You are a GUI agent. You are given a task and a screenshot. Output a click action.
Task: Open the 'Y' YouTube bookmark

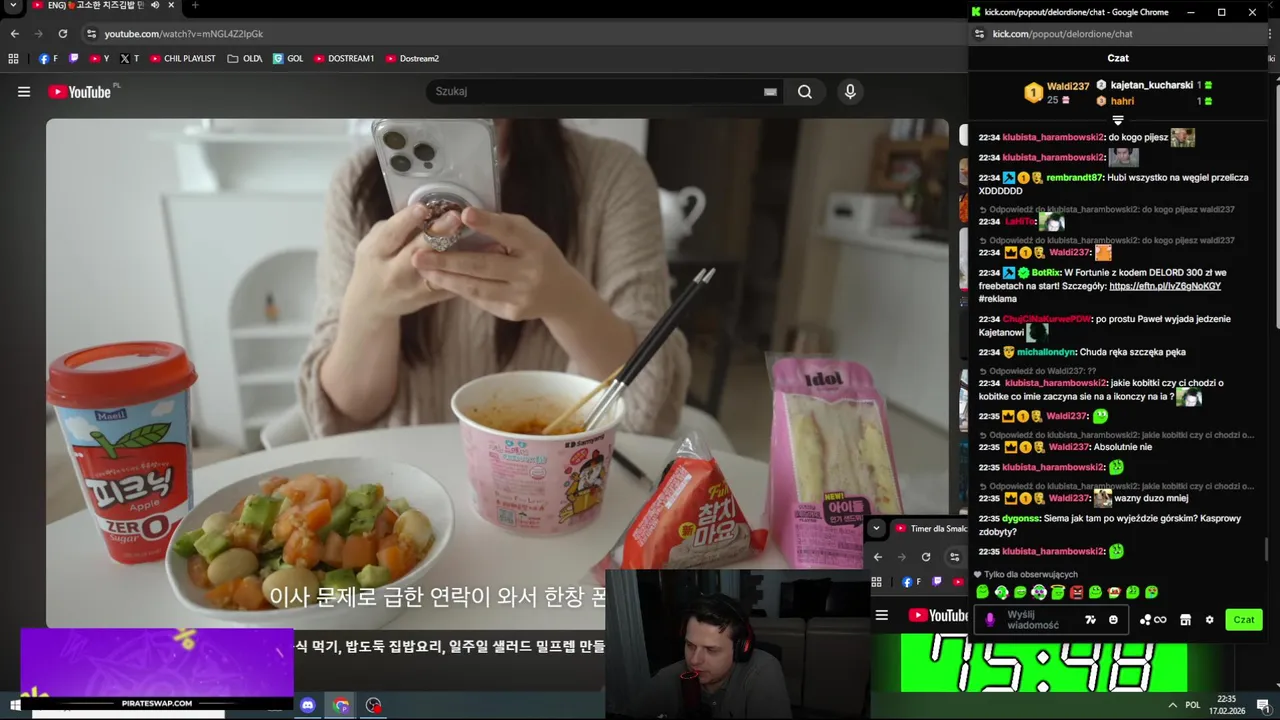[100, 59]
